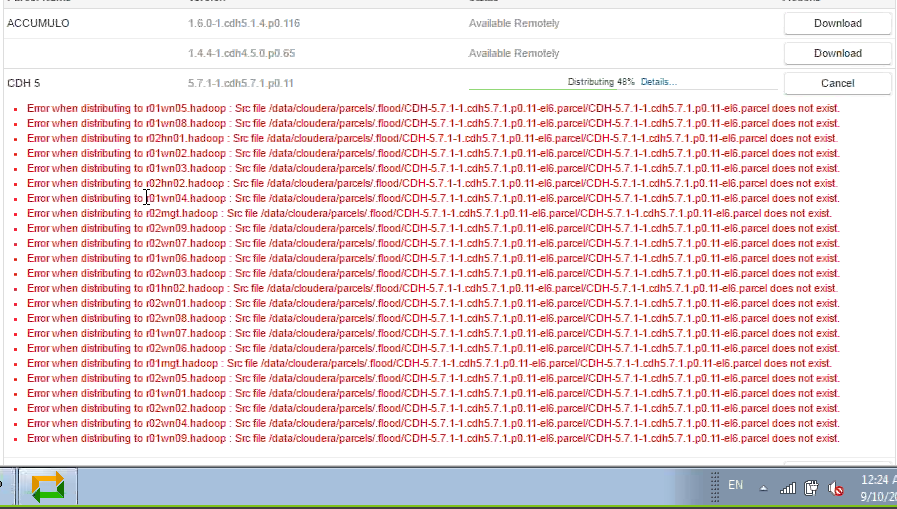Screen dimensions: 897x509
Task: Open the network signal tray icon
Action: click(x=788, y=488)
